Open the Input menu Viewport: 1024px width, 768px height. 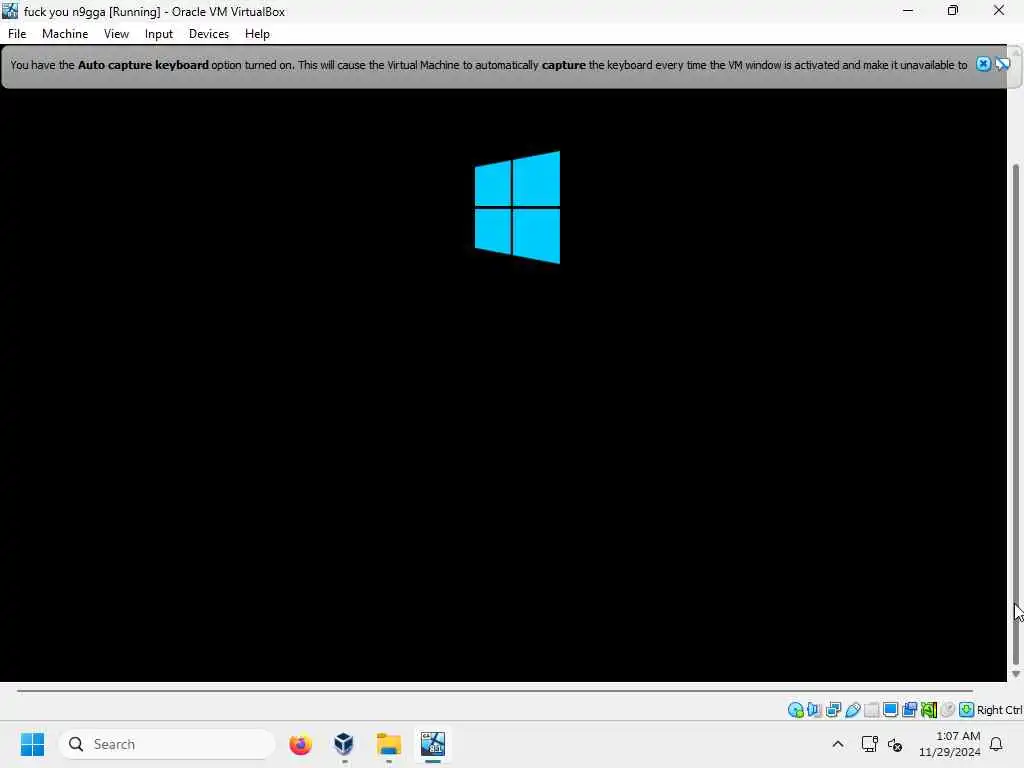click(159, 34)
